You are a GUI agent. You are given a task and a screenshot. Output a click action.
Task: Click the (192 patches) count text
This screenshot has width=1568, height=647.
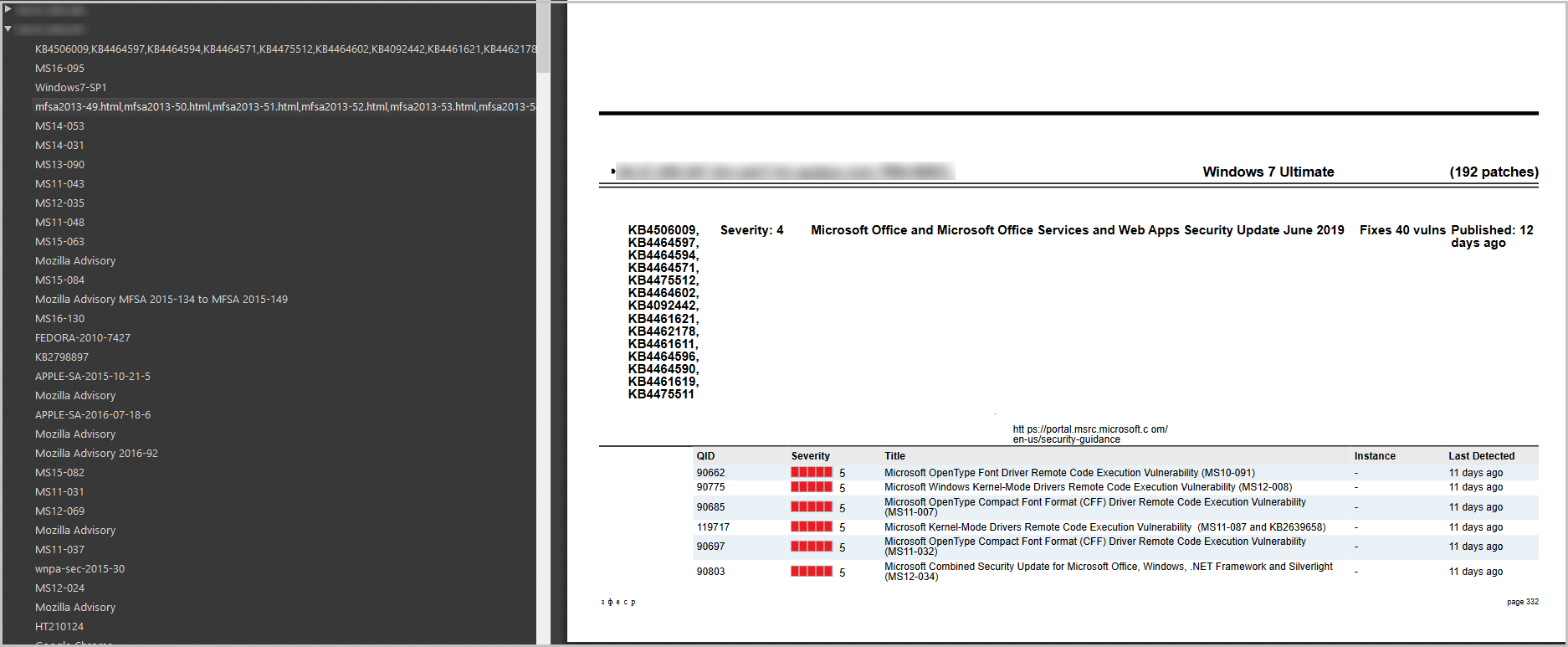point(1494,172)
